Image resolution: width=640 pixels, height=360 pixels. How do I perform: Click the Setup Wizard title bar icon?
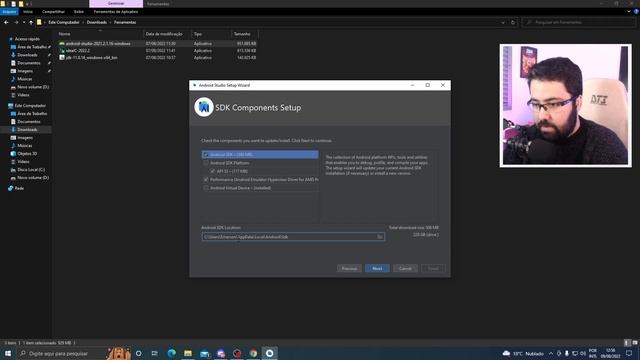point(195,85)
